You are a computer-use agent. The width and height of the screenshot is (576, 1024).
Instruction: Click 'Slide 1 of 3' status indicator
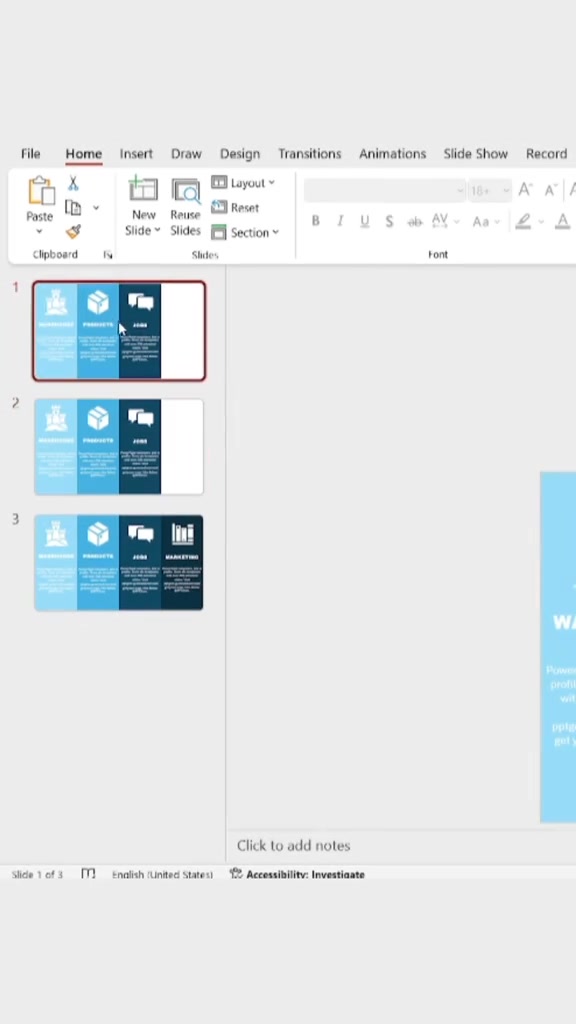[x=37, y=874]
